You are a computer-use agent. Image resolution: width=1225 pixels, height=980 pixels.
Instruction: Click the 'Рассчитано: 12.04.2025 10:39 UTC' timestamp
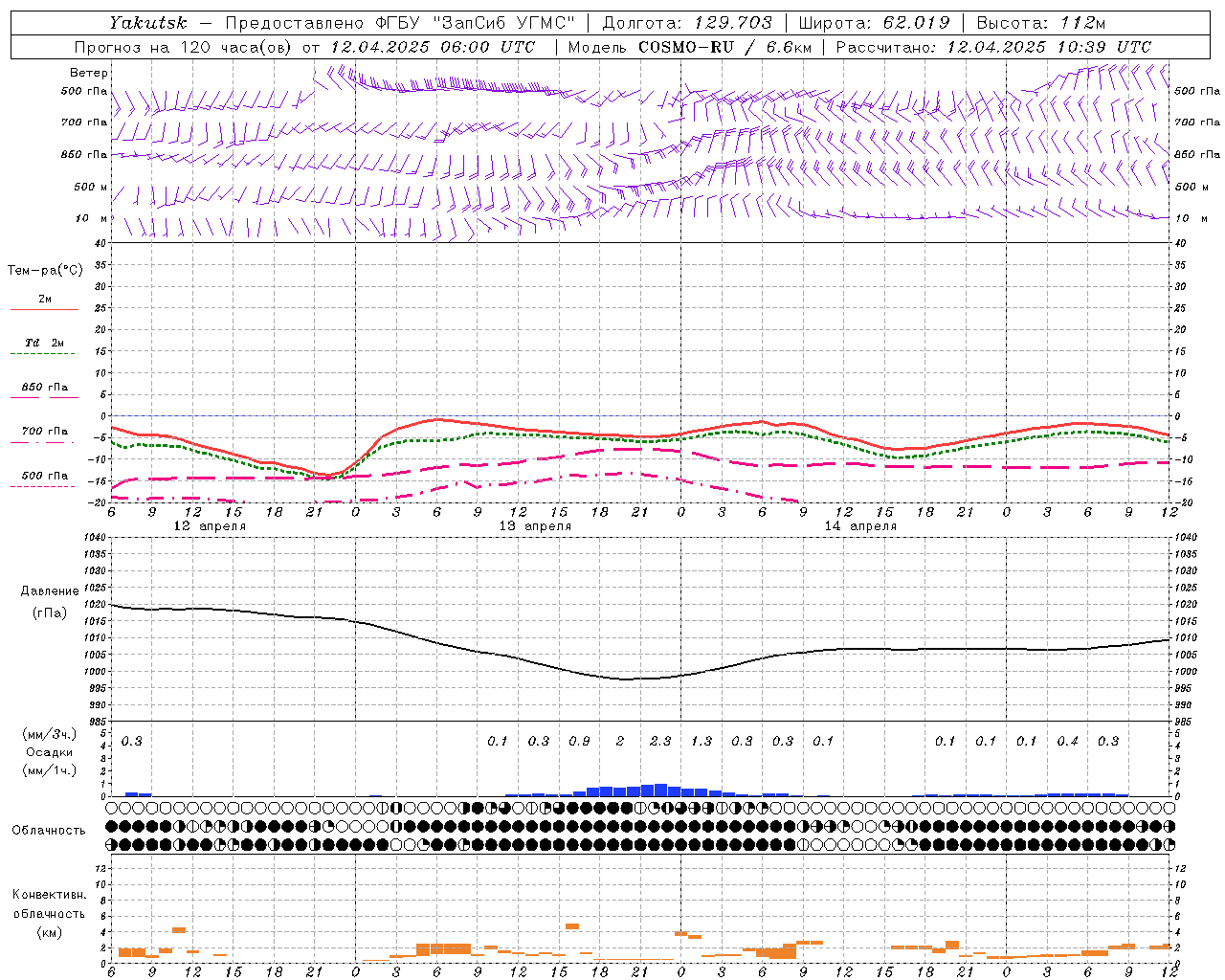993,47
